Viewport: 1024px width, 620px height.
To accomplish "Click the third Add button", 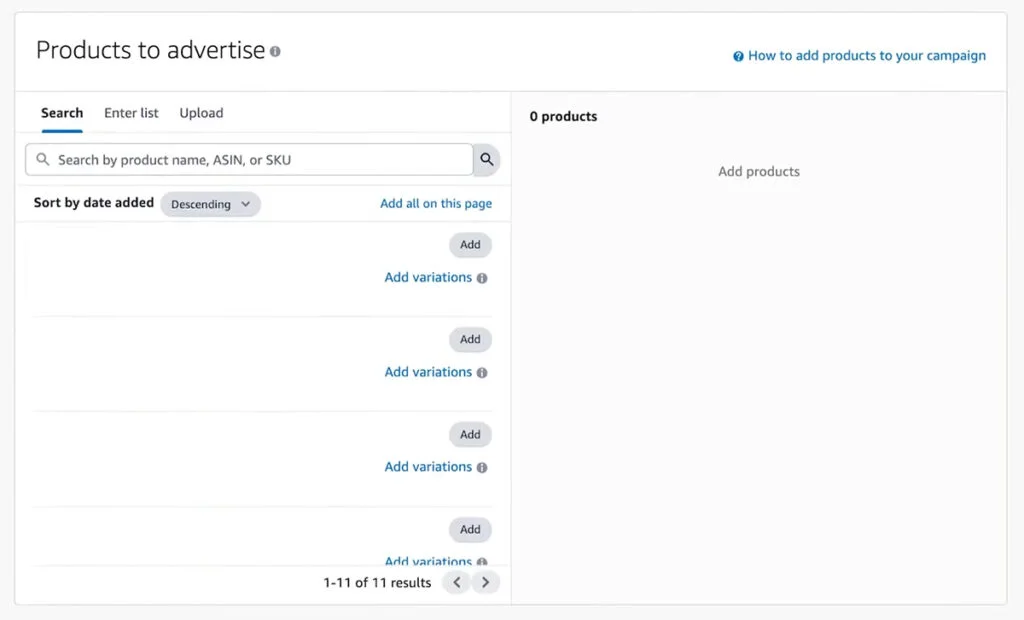I will click(470, 434).
